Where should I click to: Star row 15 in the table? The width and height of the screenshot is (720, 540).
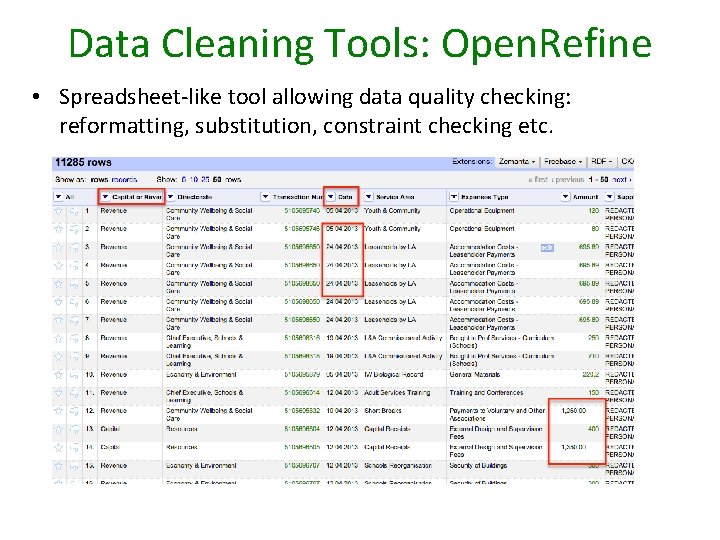click(58, 466)
